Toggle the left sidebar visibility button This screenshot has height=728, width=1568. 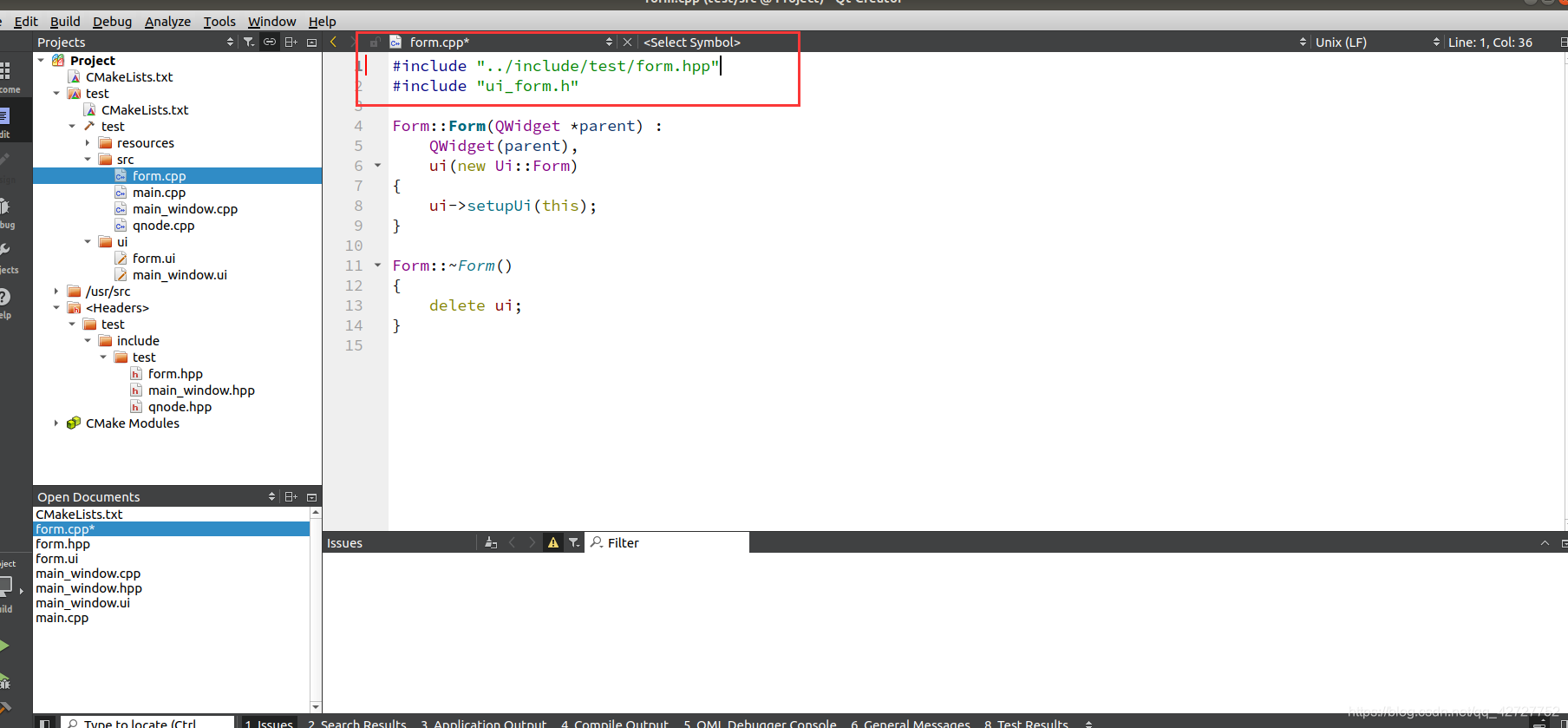click(45, 723)
